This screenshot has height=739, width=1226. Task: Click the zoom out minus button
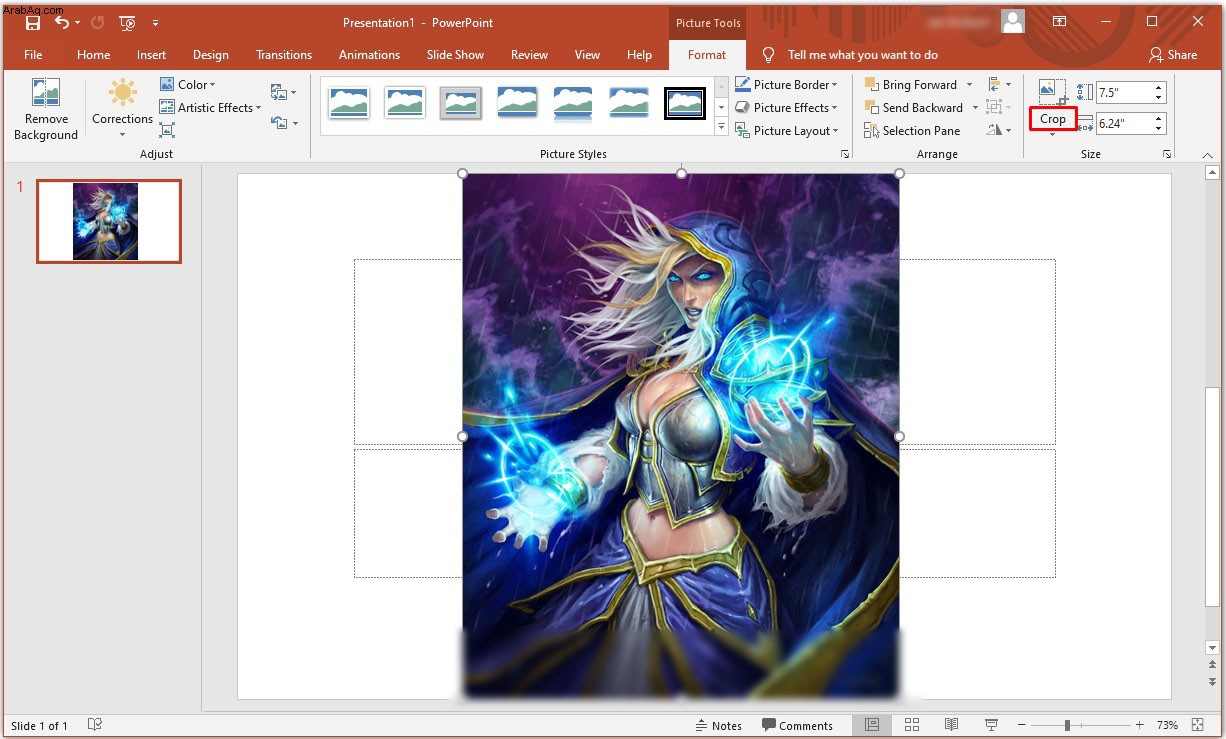[1021, 725]
